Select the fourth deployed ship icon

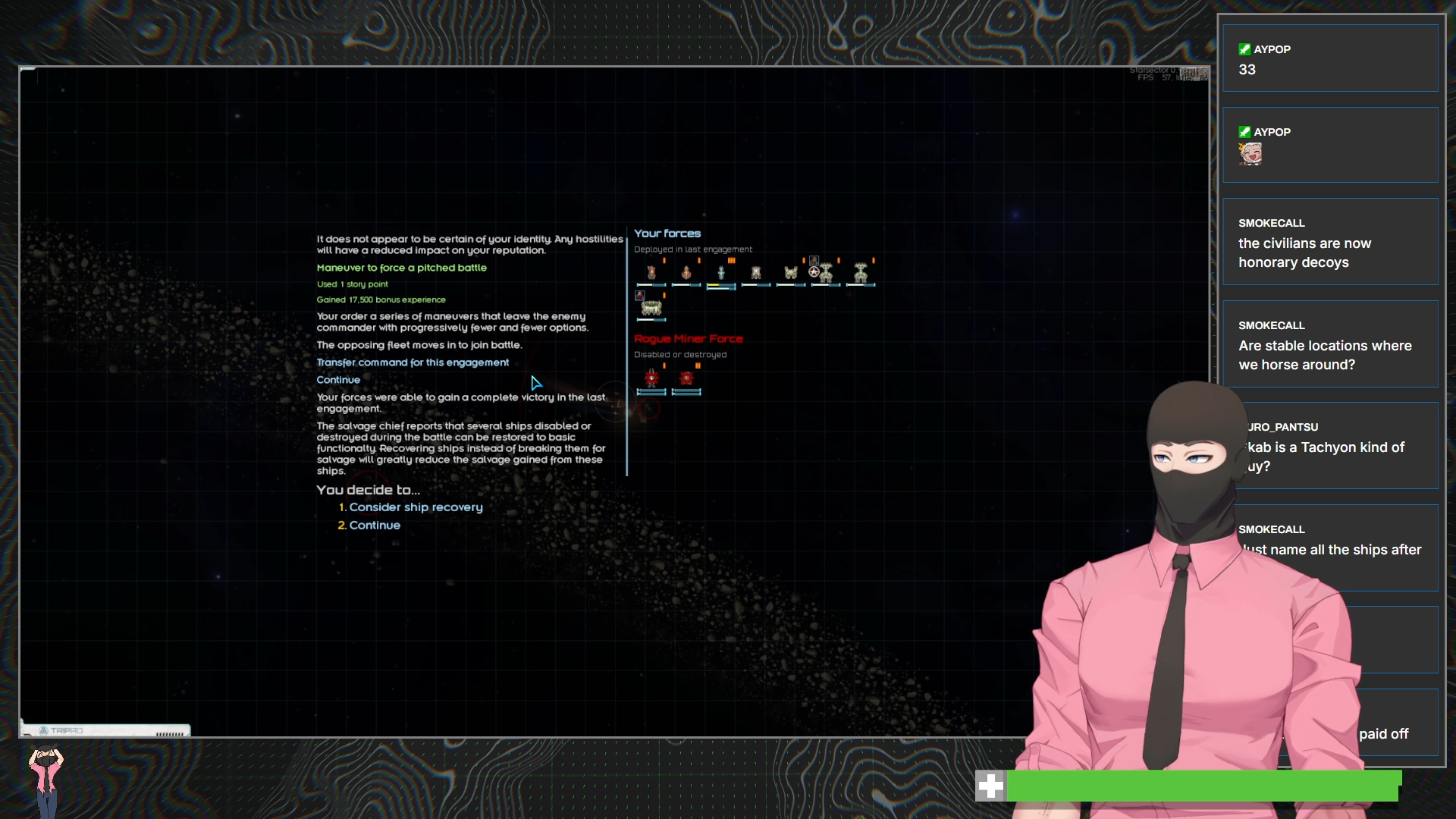tap(755, 273)
